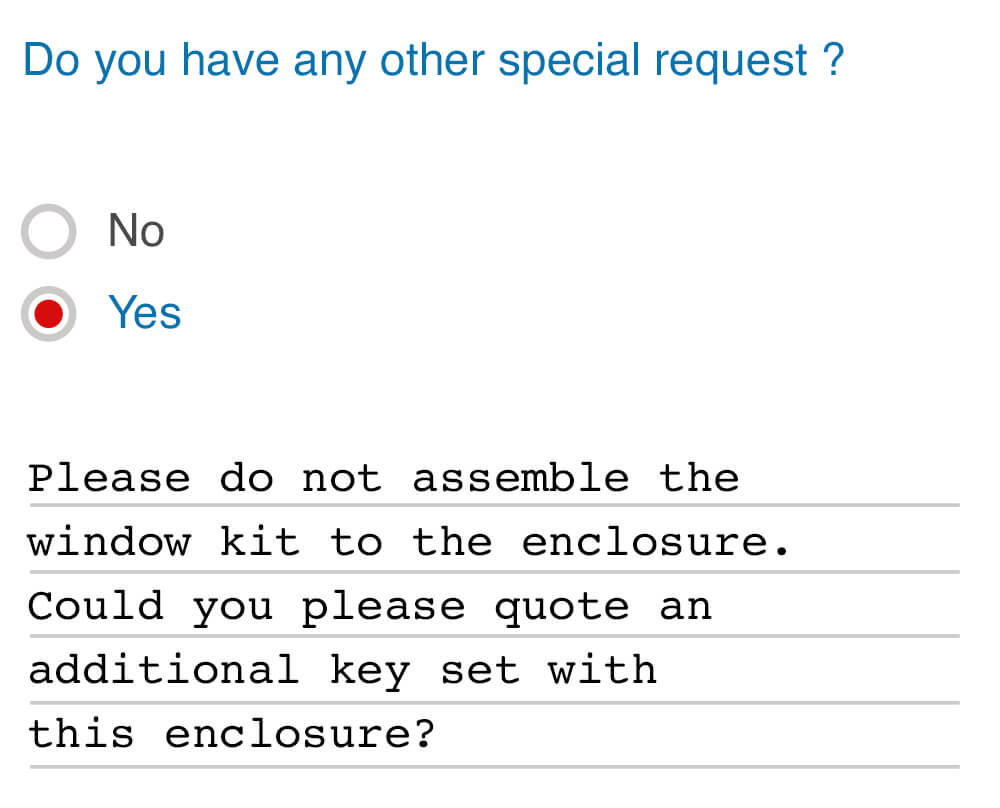The height and width of the screenshot is (808, 1000).
Task: Click the "No" option label text
Action: [136, 231]
